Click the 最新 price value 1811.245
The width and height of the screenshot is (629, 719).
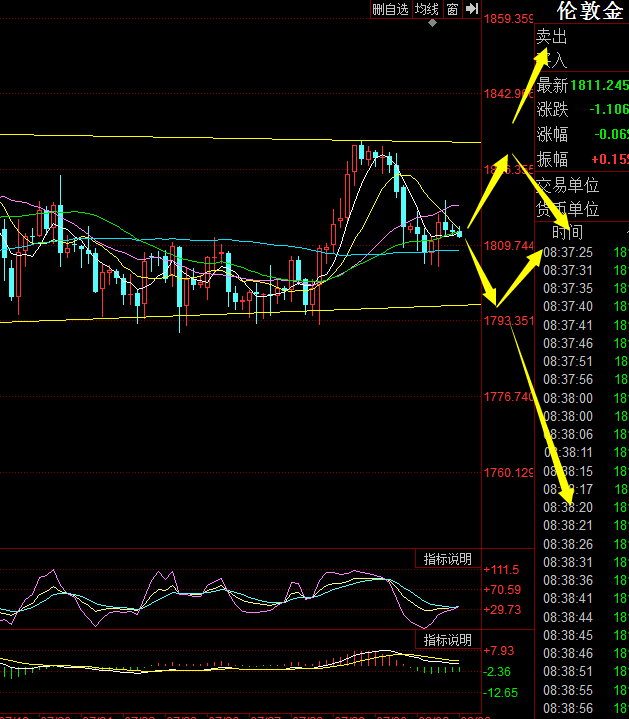(599, 85)
